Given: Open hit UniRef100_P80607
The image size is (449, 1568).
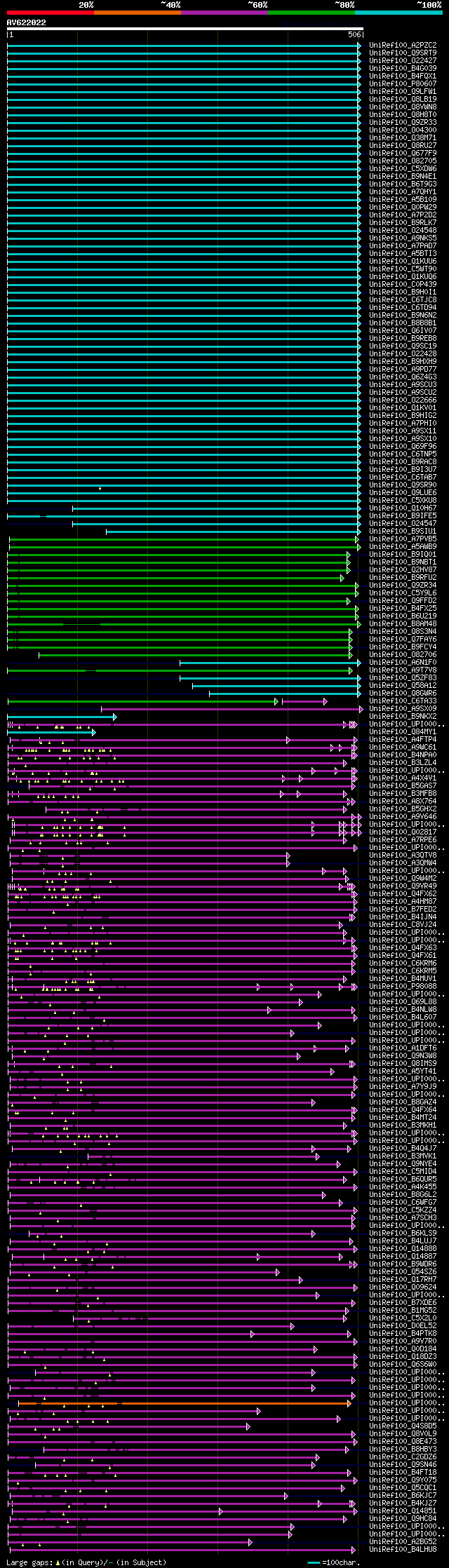Looking at the screenshot, I should click(x=403, y=83).
